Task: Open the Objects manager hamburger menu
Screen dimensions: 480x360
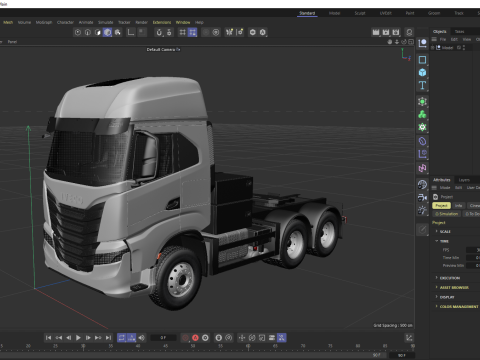Action: pyautogui.click(x=434, y=39)
